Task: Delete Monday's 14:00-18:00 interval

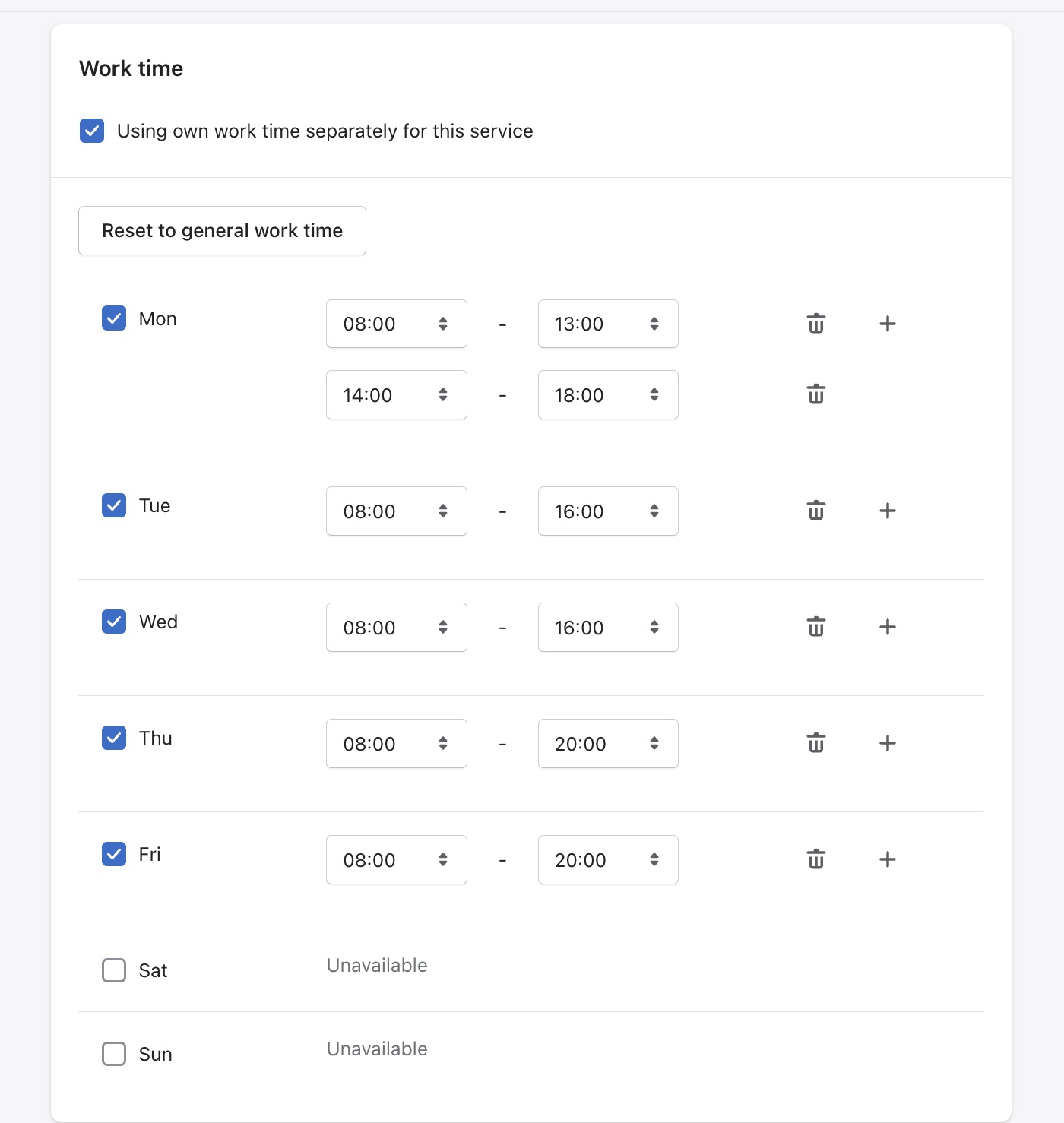Action: 815,394
